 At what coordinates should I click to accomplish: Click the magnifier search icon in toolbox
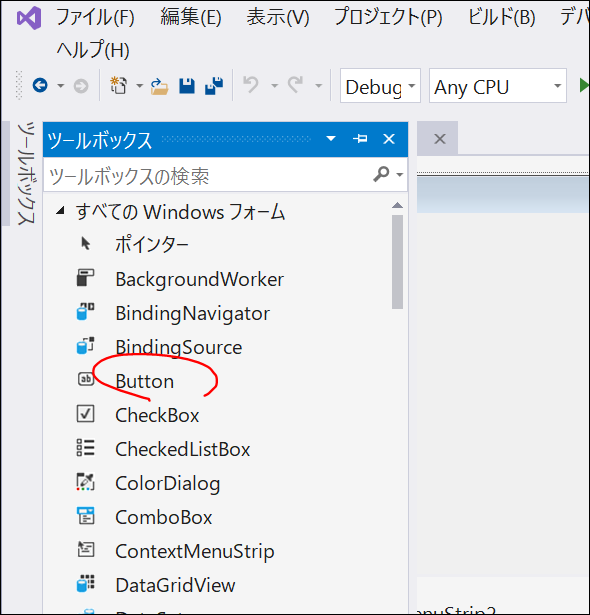coord(381,174)
